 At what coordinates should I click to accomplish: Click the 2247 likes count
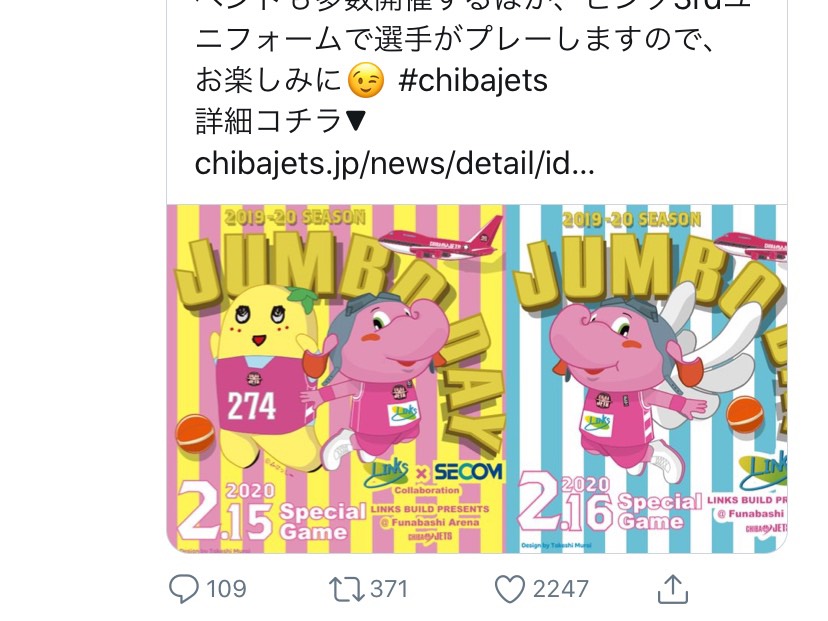[x=560, y=589]
